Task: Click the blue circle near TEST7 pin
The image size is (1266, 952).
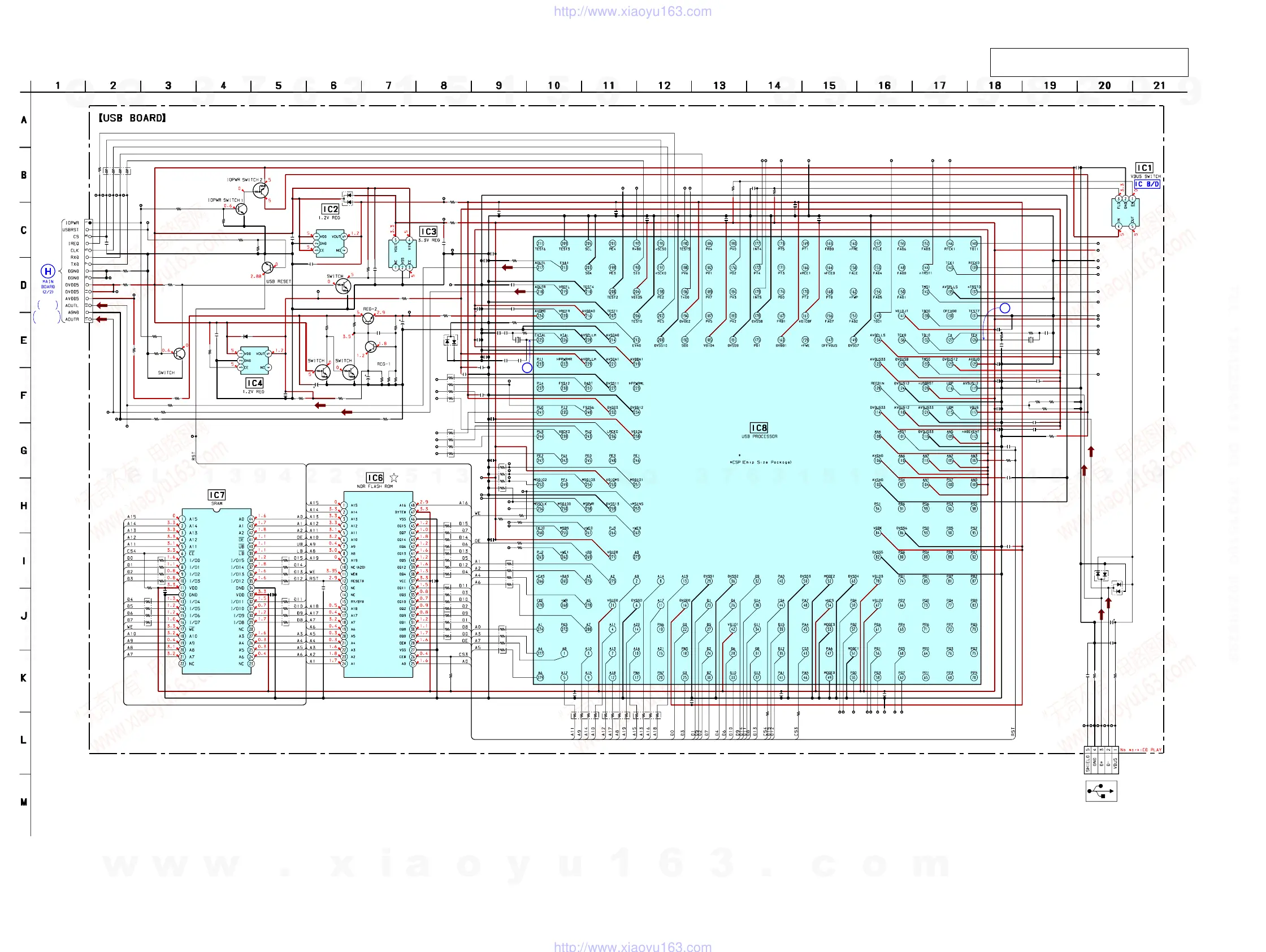Action: [1004, 308]
